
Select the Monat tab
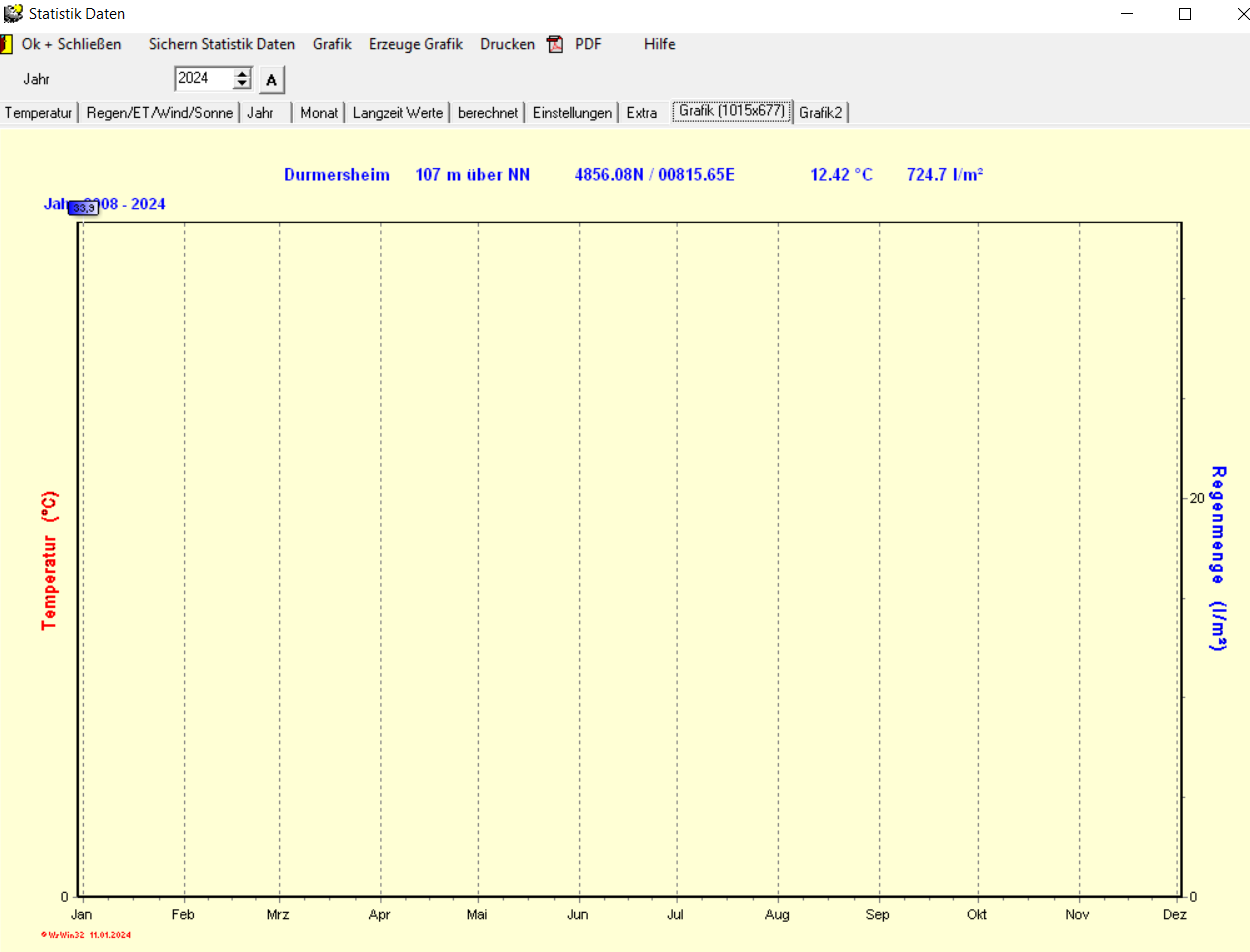319,113
